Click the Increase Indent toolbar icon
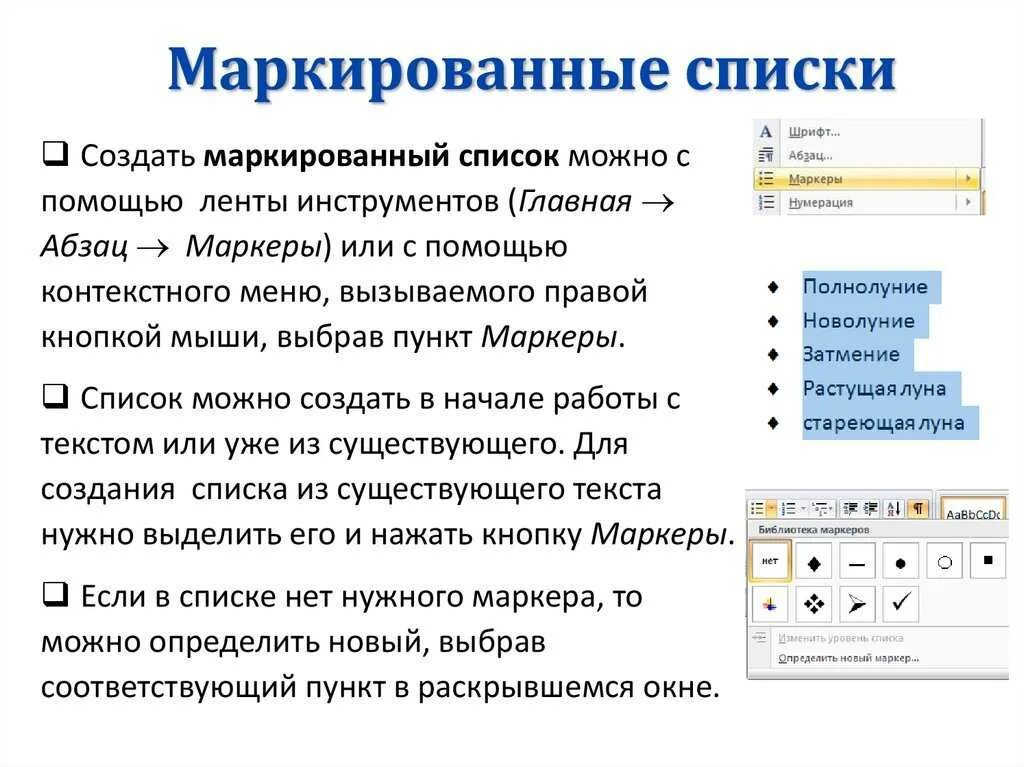 tap(870, 508)
